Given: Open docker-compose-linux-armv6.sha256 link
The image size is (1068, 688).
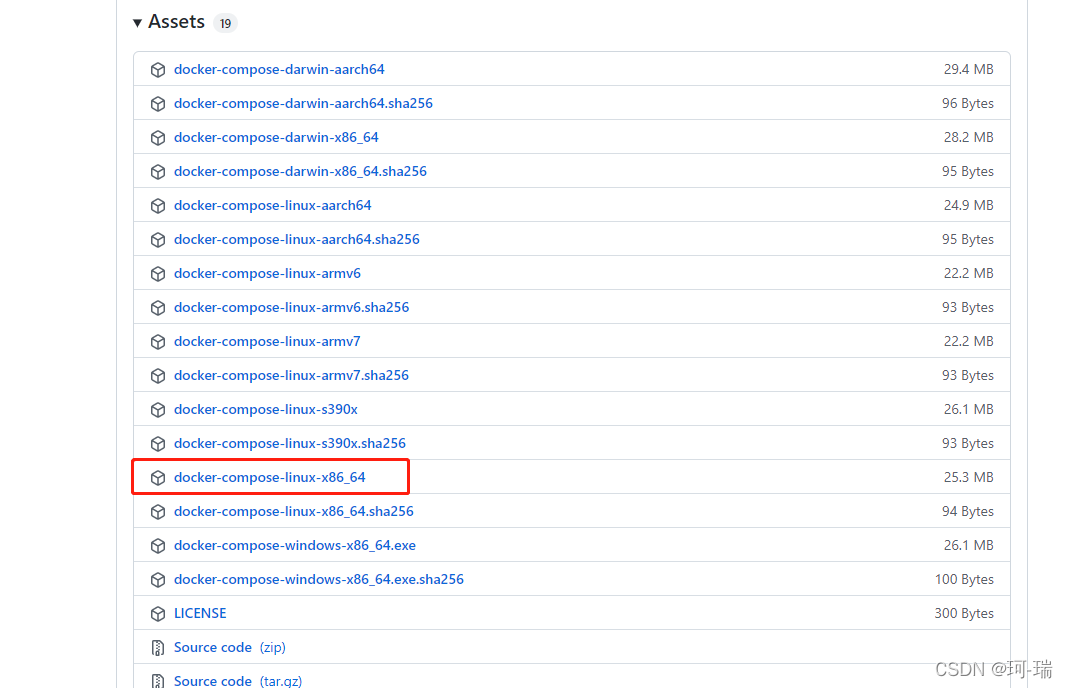Looking at the screenshot, I should (x=292, y=307).
